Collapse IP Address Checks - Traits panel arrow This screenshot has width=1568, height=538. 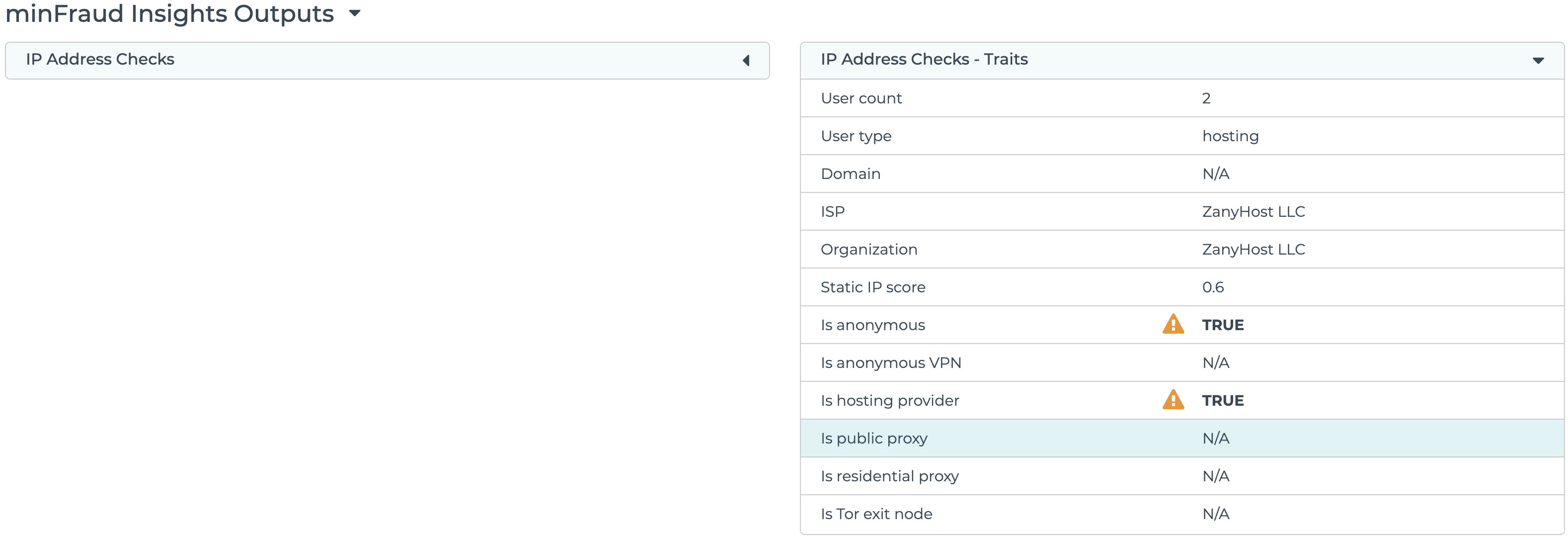tap(1538, 60)
